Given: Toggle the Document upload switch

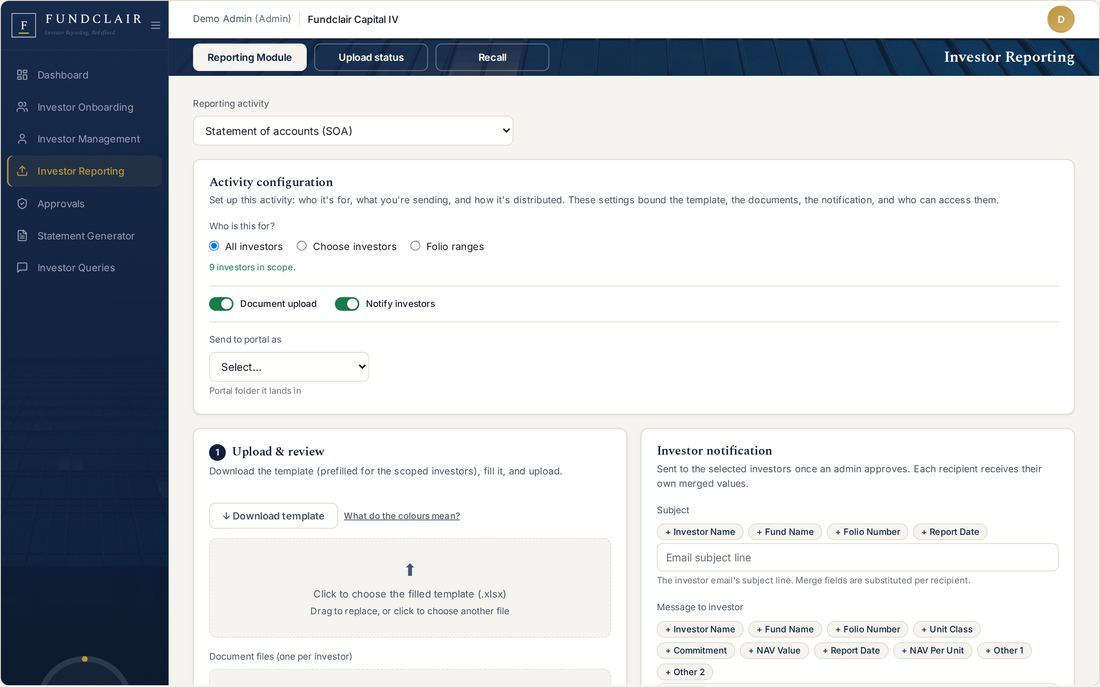Looking at the screenshot, I should (x=221, y=304).
